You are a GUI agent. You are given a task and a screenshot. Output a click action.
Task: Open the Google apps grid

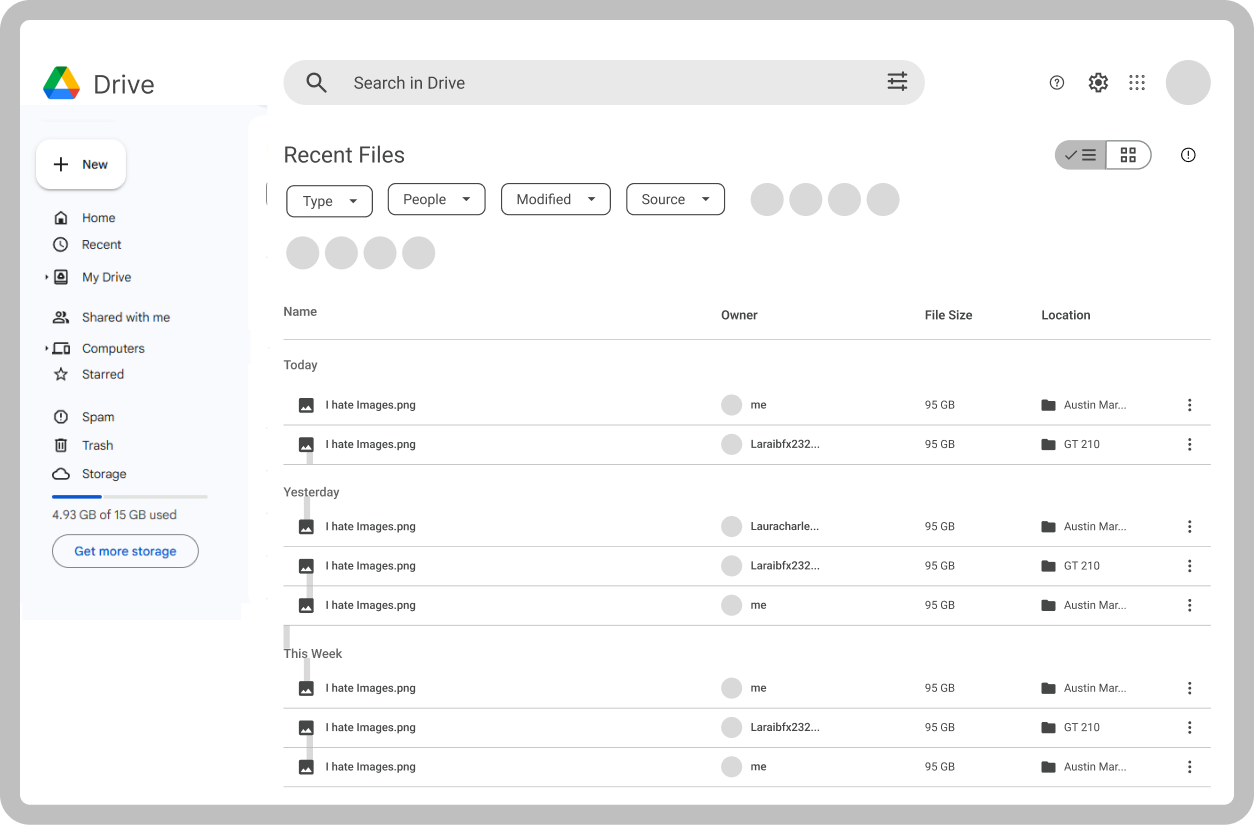[1137, 83]
